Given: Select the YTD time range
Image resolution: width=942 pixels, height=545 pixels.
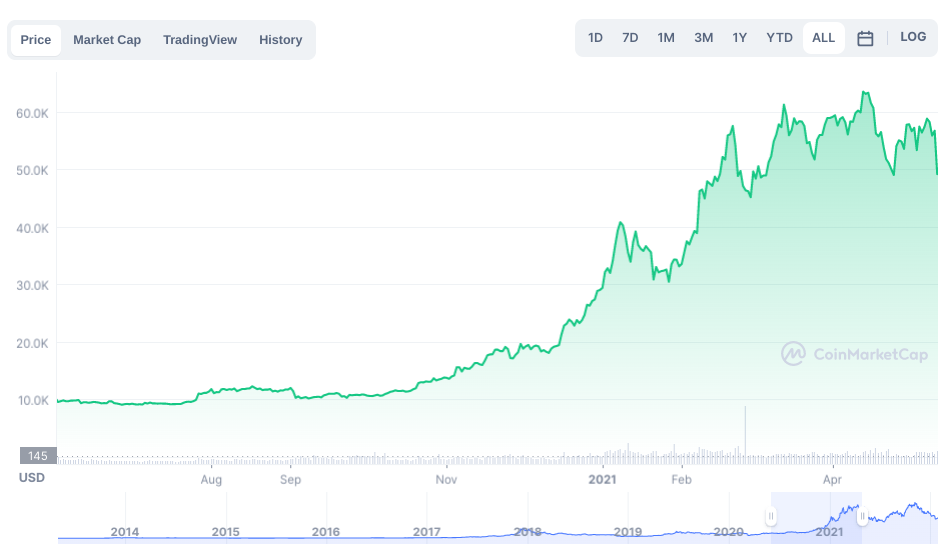Looking at the screenshot, I should (x=779, y=38).
